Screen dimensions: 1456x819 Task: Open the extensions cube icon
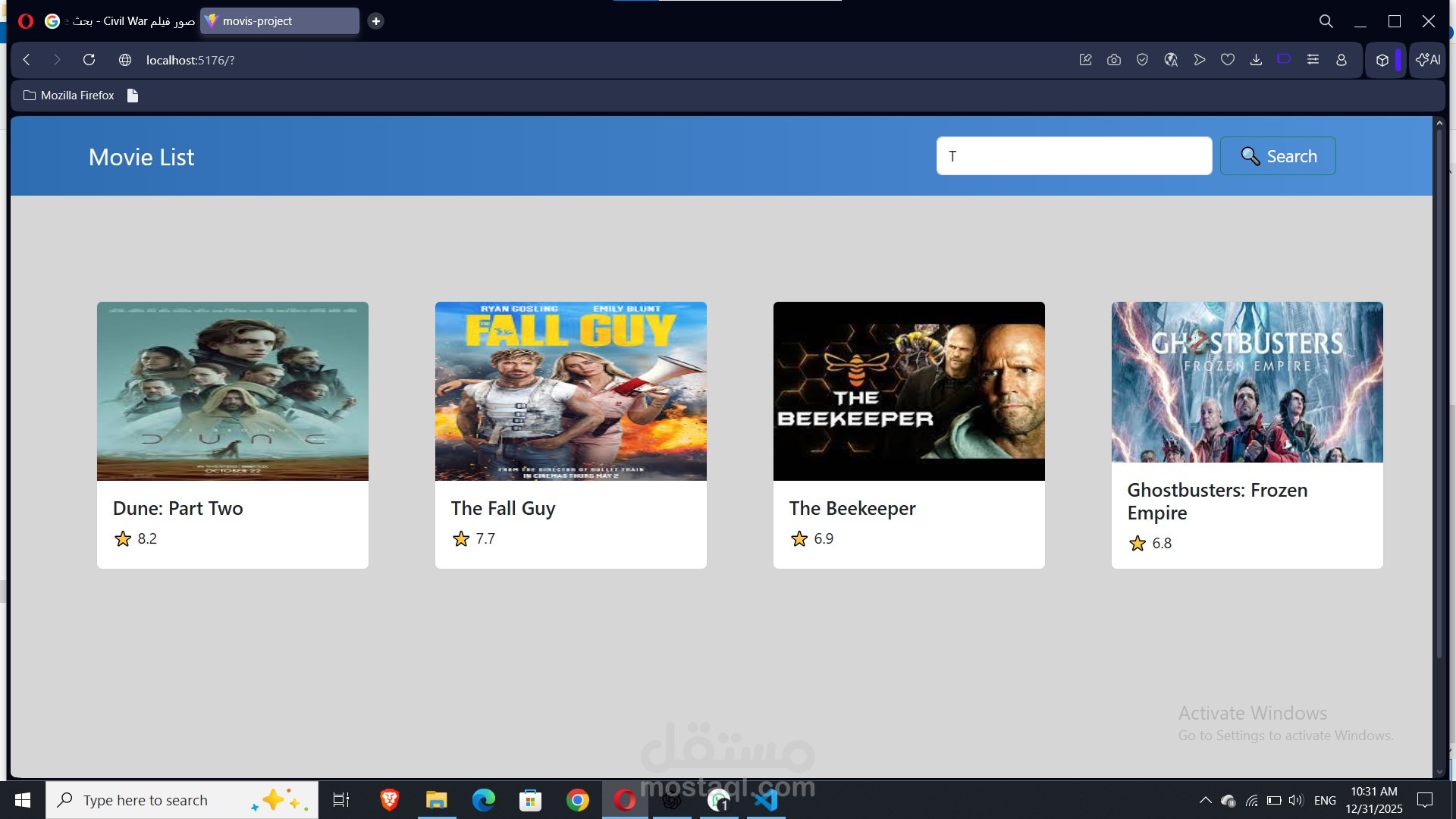[1382, 60]
